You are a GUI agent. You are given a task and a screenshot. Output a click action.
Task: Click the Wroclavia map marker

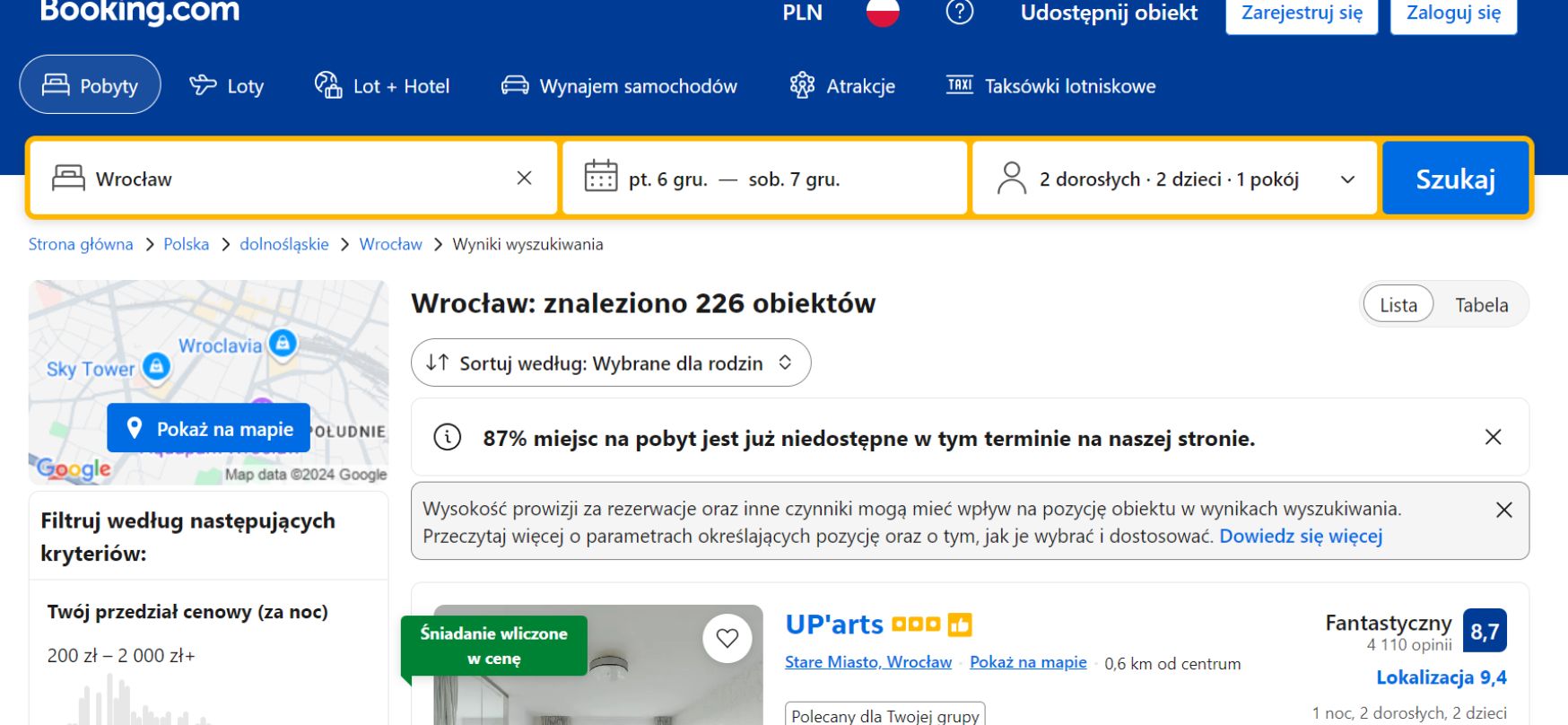[283, 343]
